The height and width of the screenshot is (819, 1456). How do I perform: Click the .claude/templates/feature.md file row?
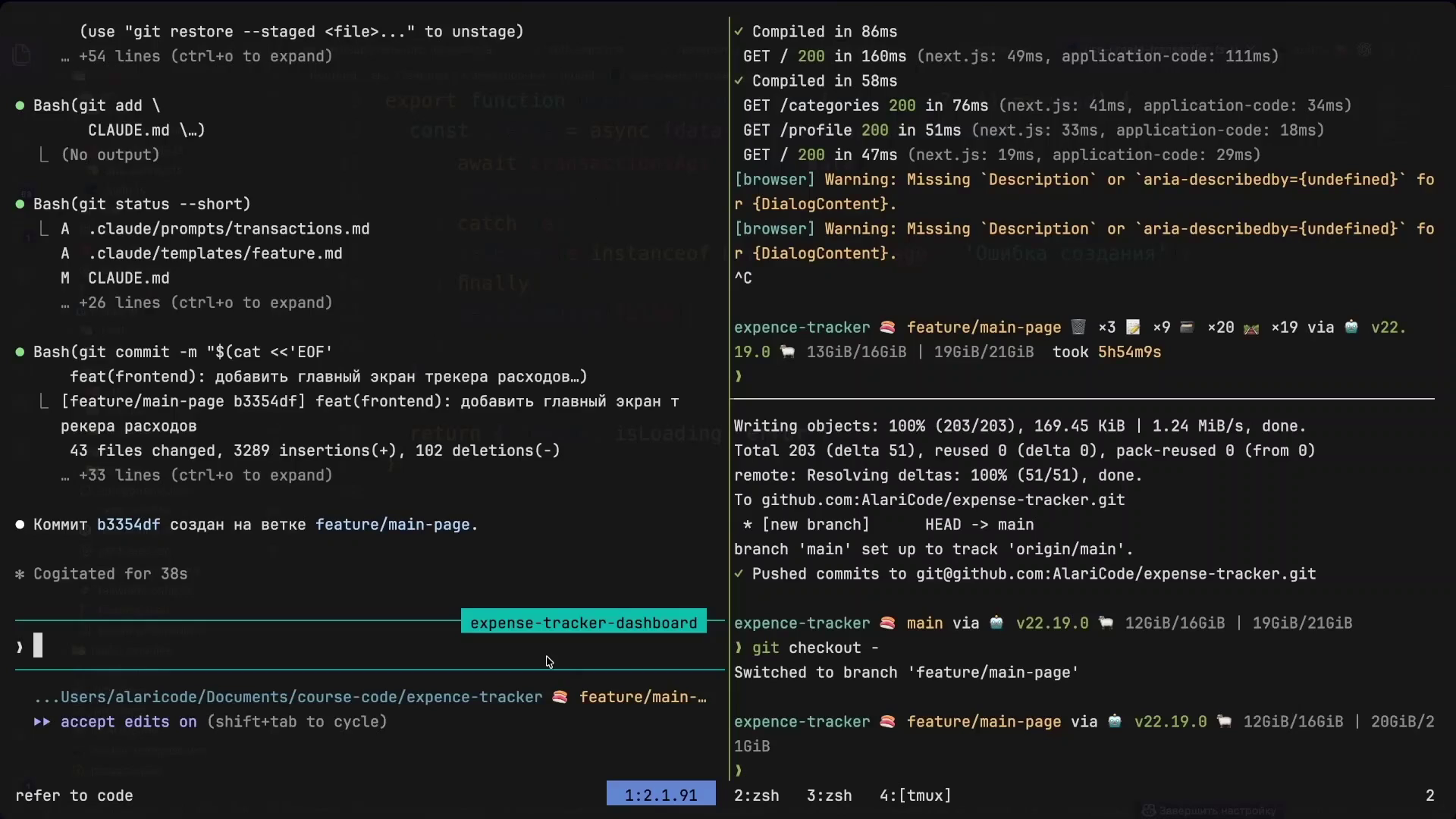click(202, 253)
